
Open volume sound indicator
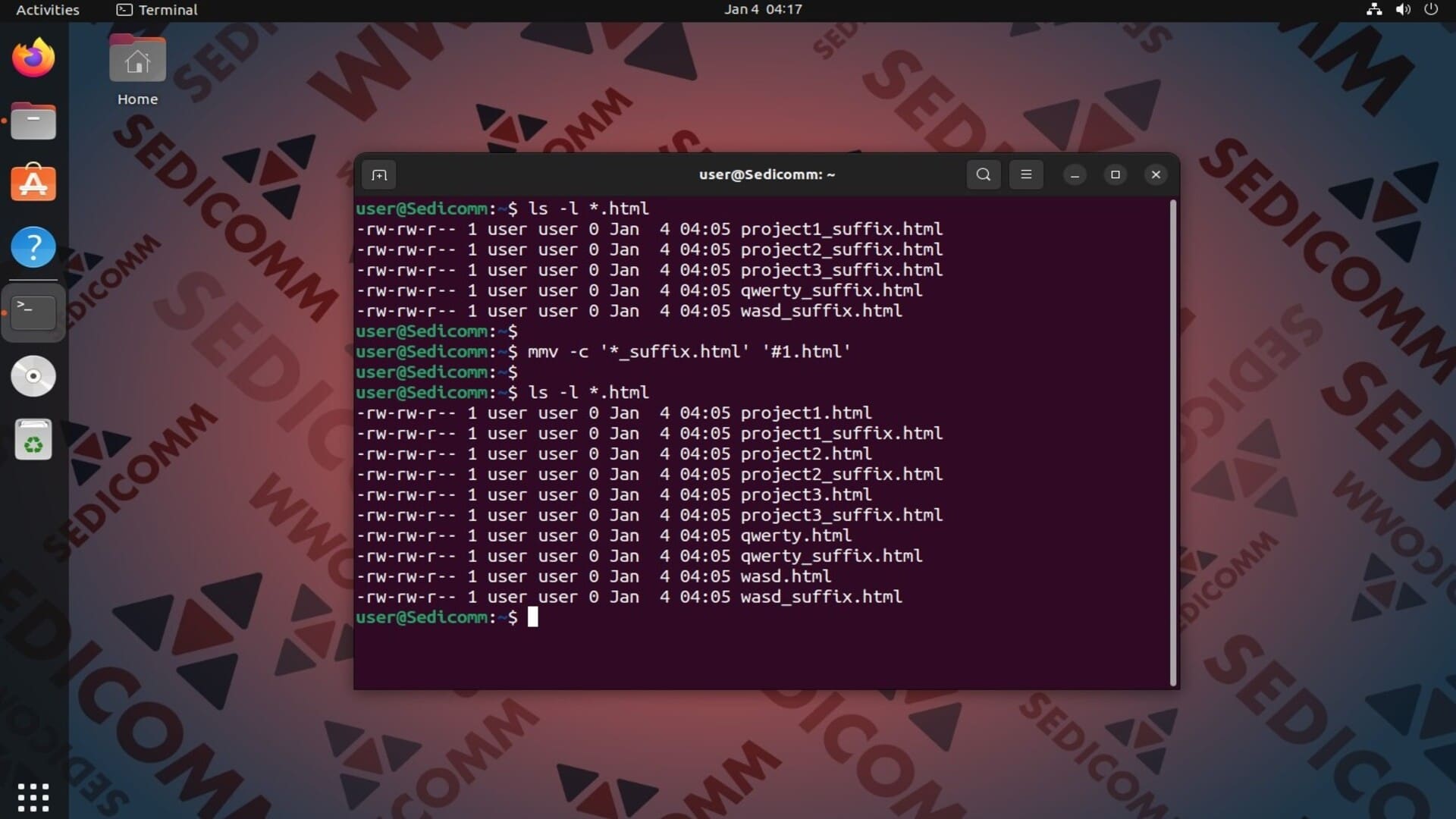(x=1403, y=10)
